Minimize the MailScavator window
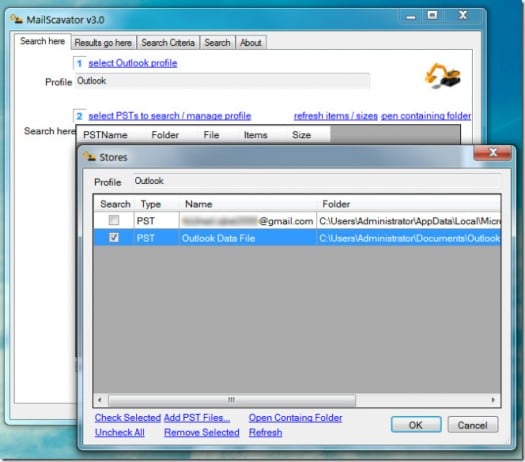 point(411,16)
